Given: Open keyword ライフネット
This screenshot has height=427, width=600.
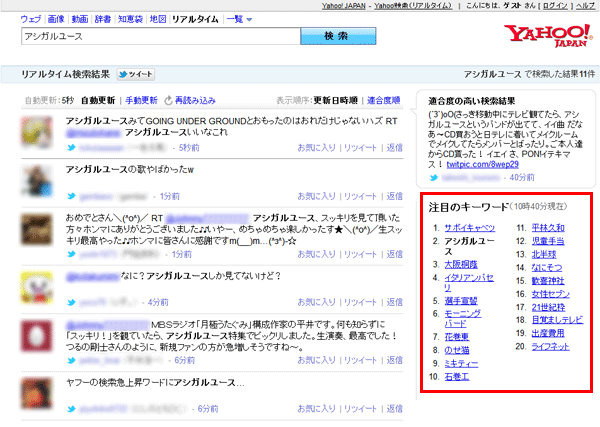Looking at the screenshot, I should coord(550,347).
